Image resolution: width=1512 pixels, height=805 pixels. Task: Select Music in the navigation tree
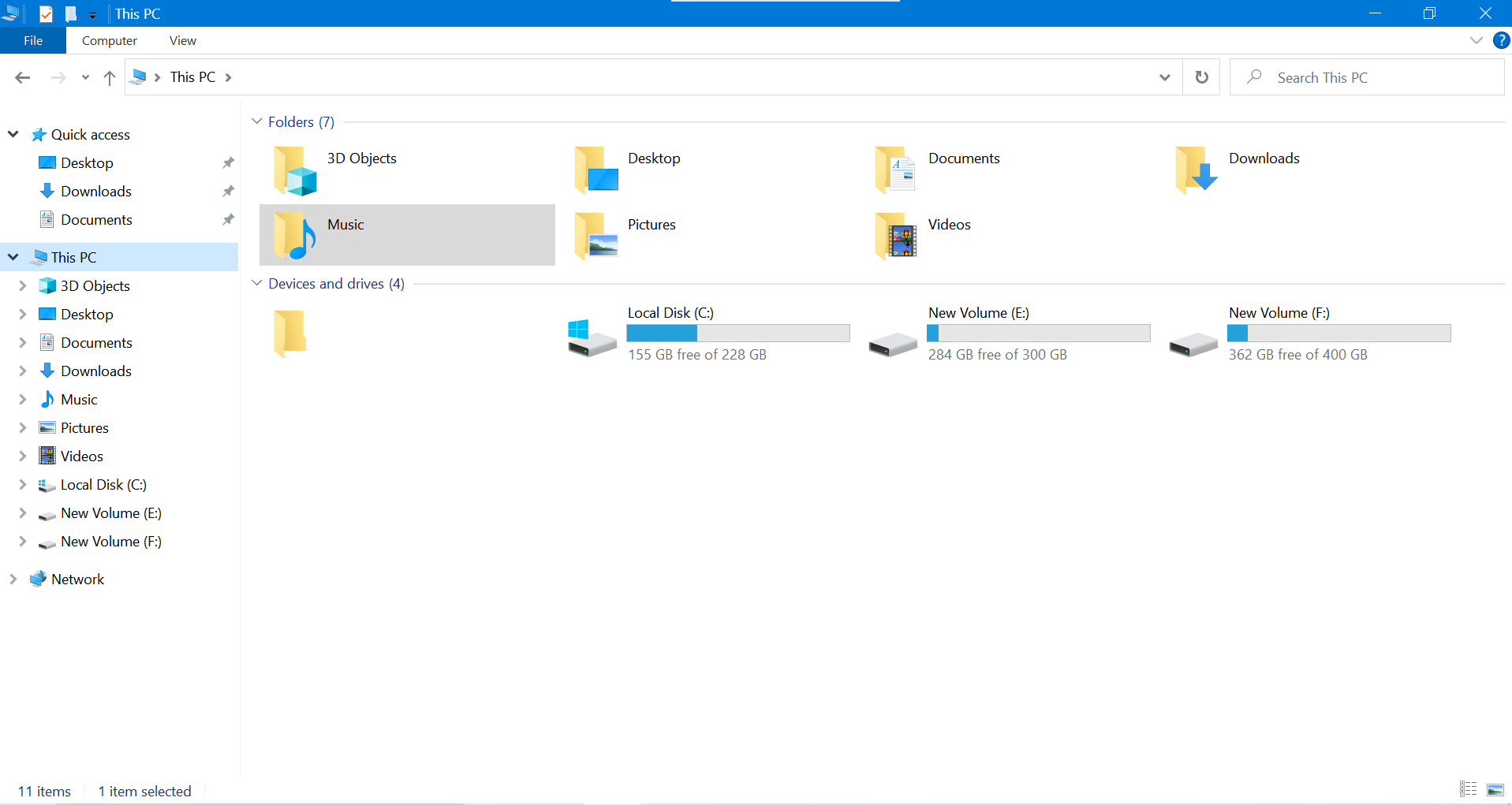(x=79, y=399)
